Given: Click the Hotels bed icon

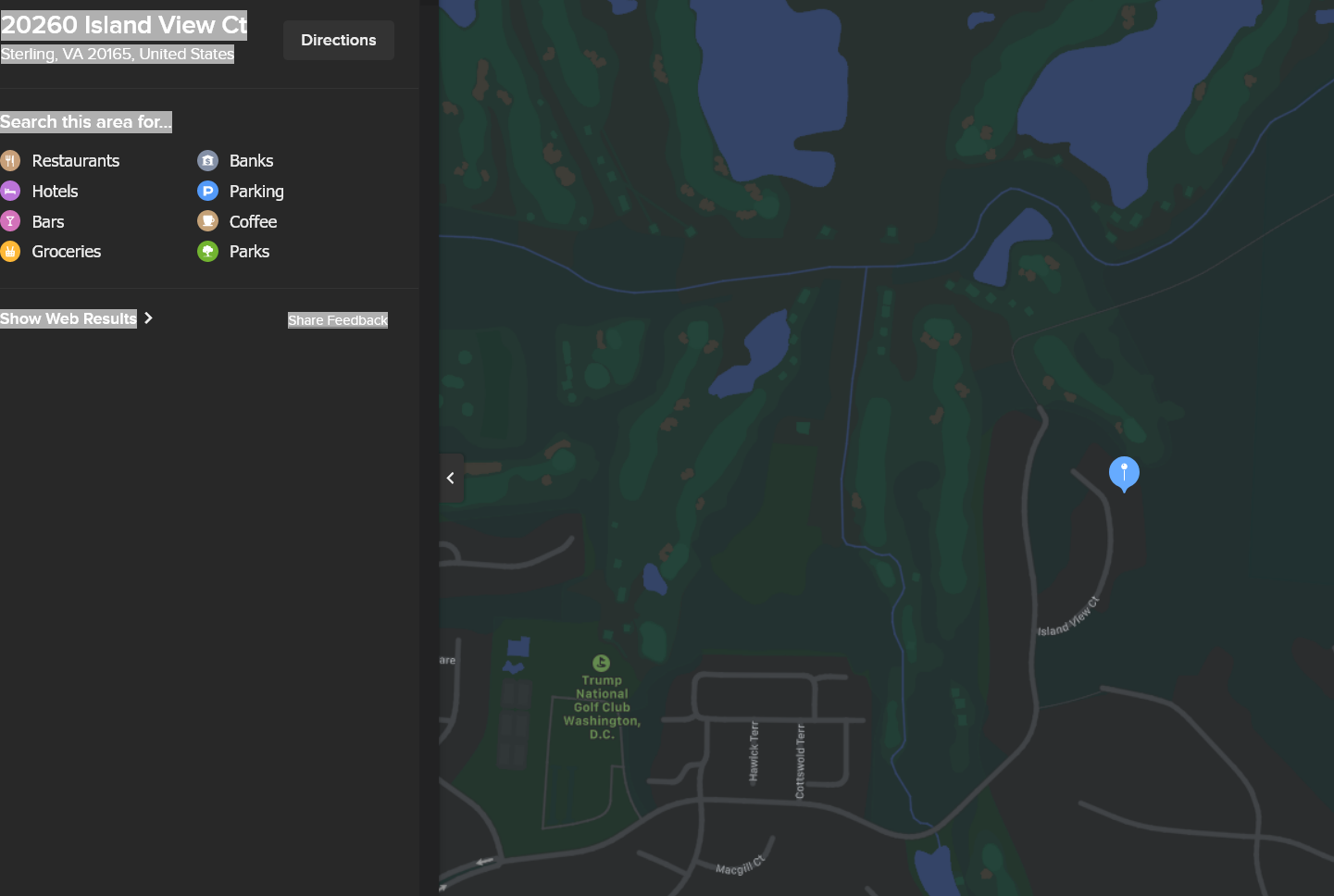Looking at the screenshot, I should coord(10,191).
